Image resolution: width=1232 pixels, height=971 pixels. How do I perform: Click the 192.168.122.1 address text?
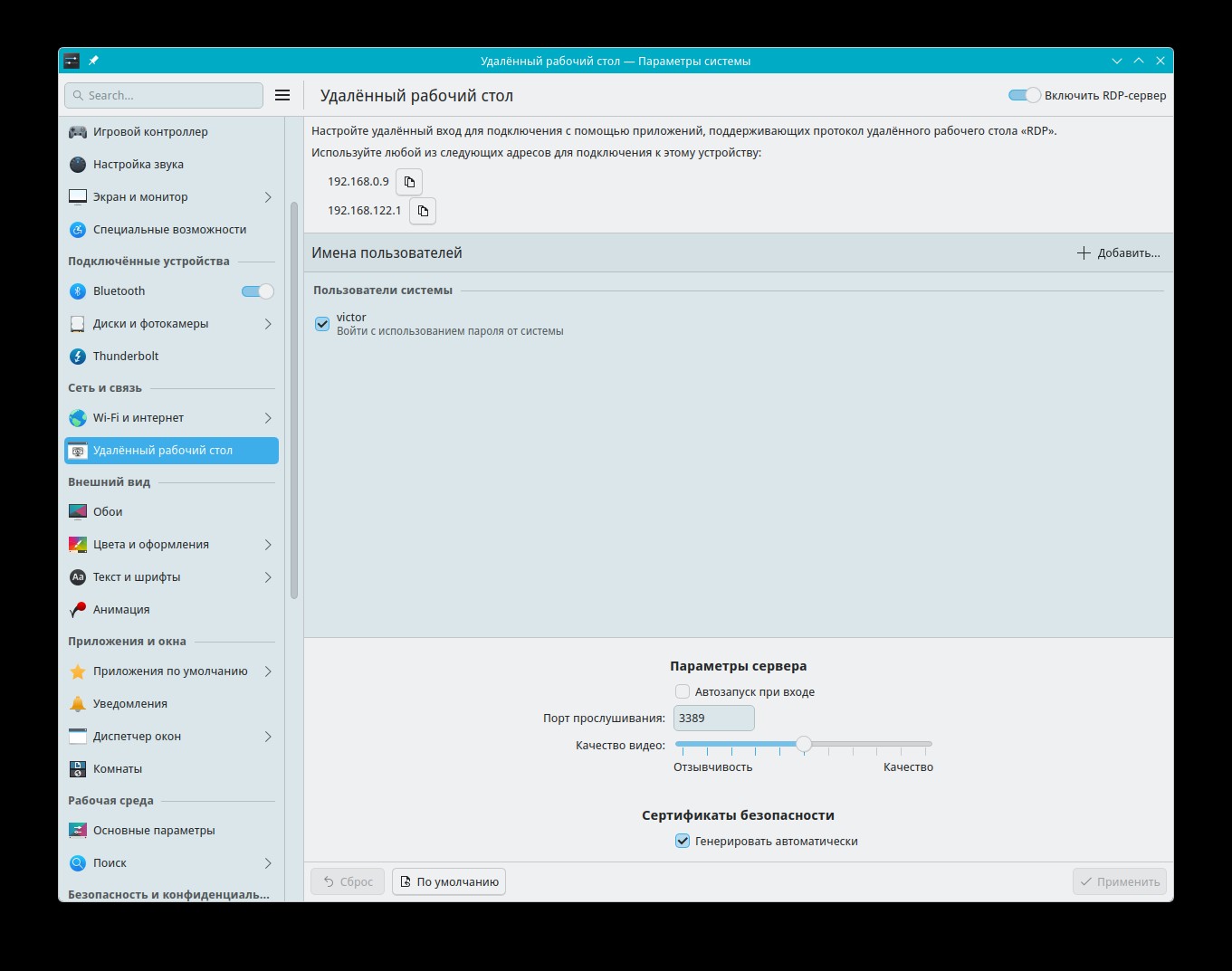pyautogui.click(x=365, y=211)
